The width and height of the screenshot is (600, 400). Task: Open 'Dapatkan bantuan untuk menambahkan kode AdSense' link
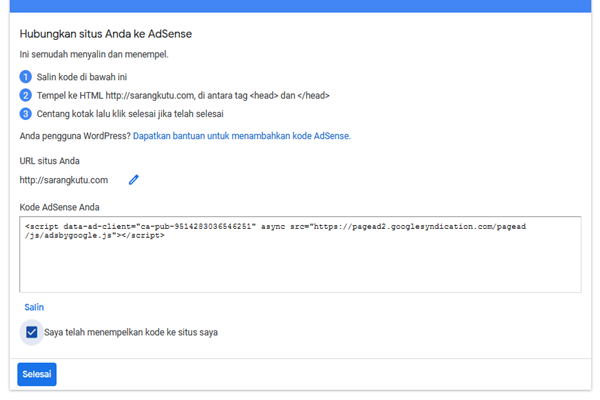coord(242,136)
